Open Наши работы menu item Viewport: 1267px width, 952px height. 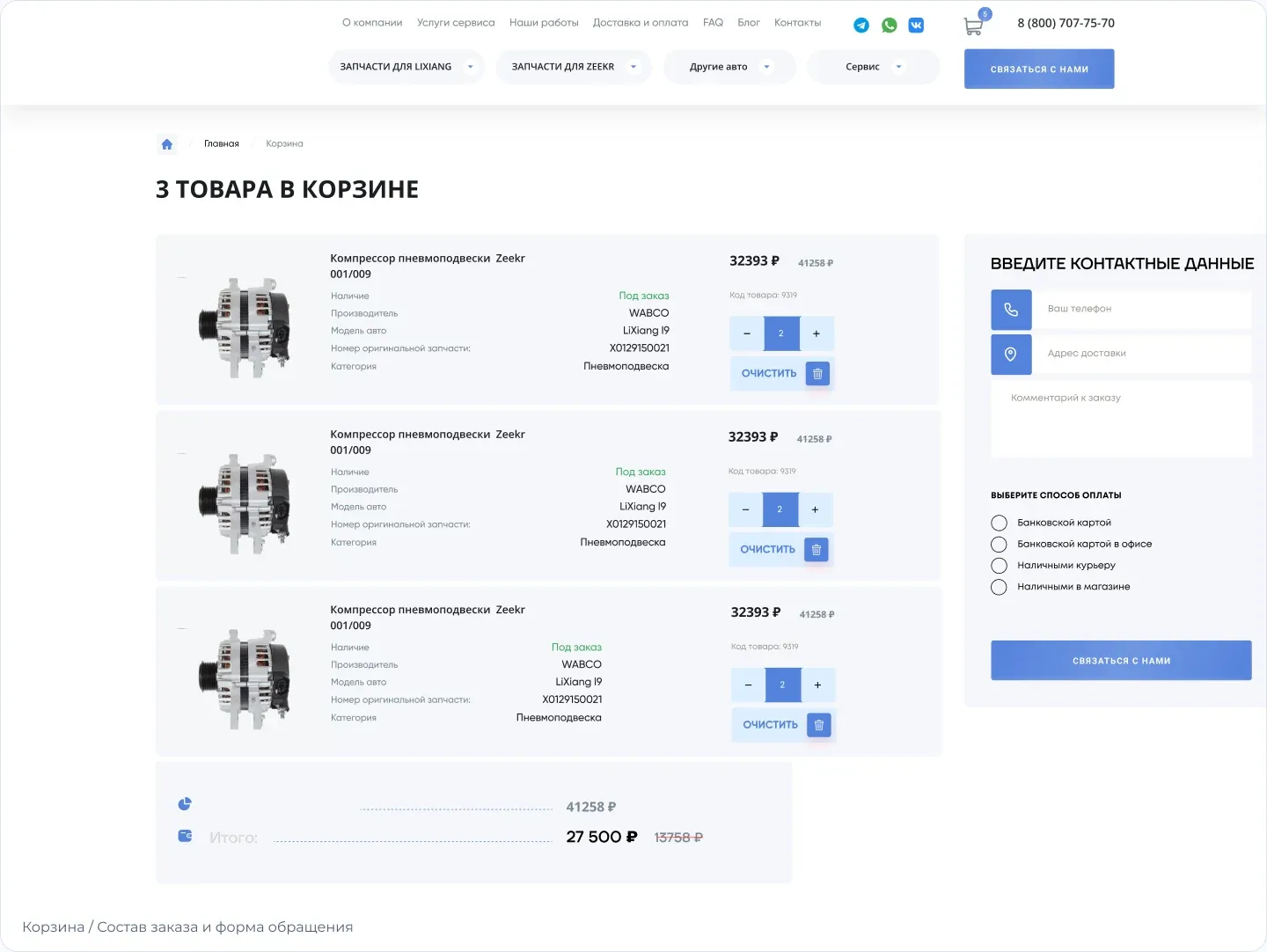544,23
